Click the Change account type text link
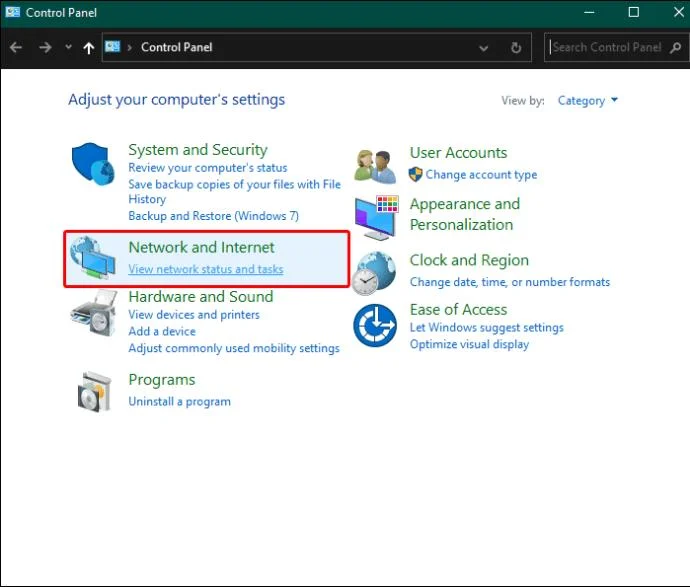690x587 pixels. coord(481,175)
